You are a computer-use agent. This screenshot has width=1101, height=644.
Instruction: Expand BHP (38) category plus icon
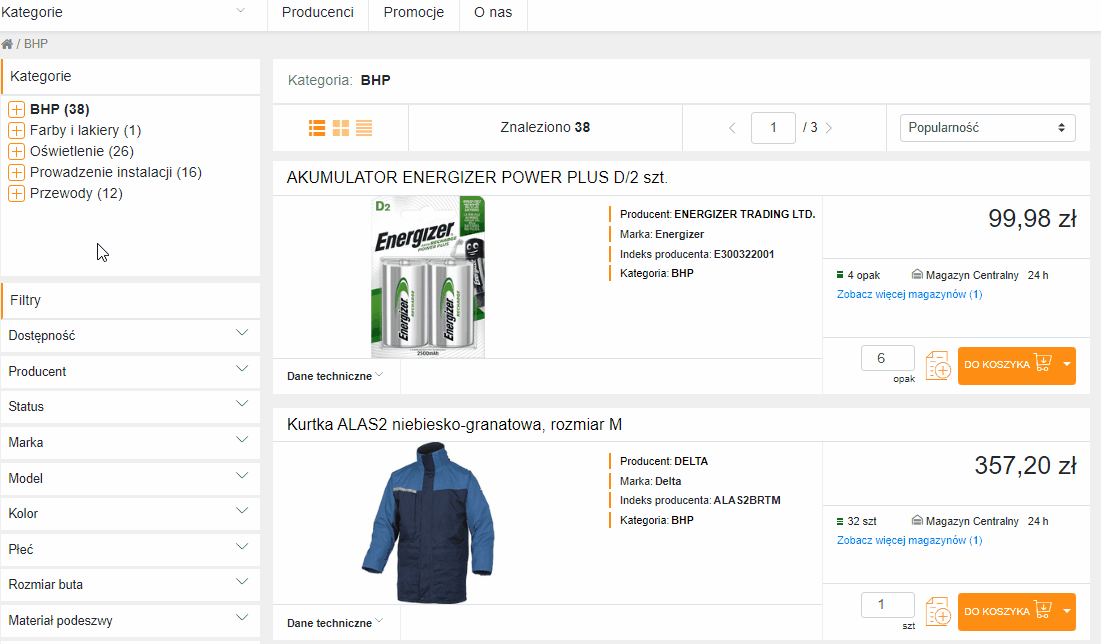point(16,110)
